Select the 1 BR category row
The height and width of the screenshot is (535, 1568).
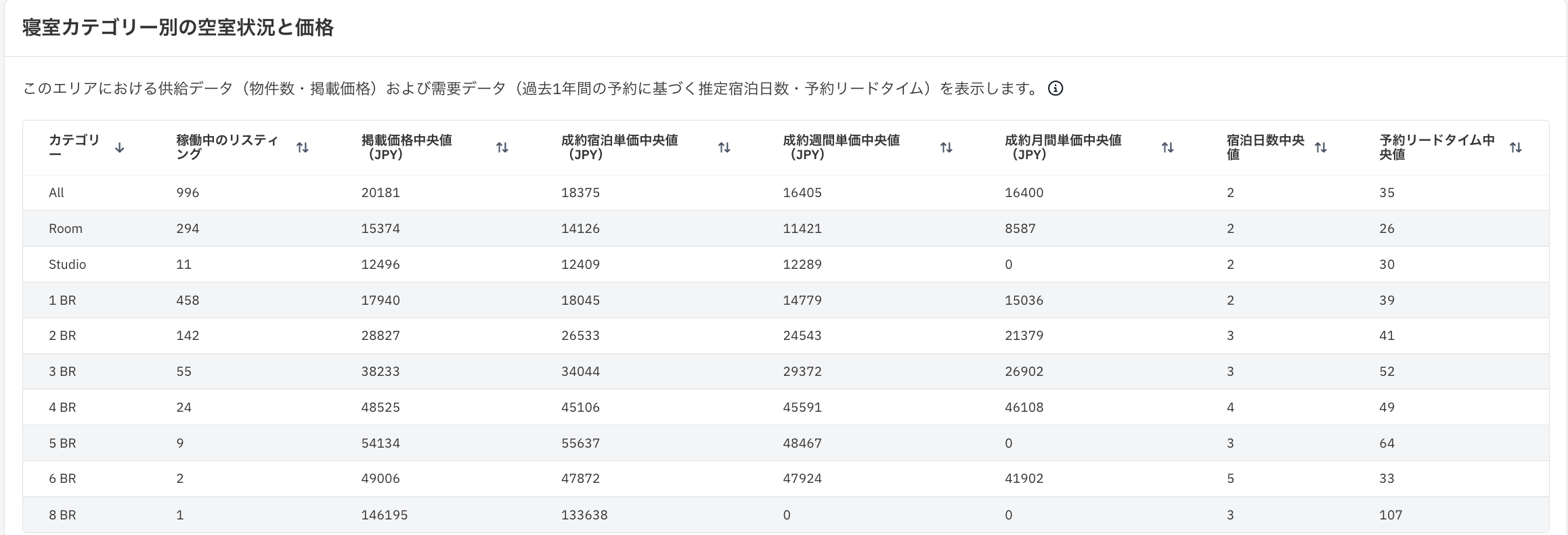click(x=786, y=301)
